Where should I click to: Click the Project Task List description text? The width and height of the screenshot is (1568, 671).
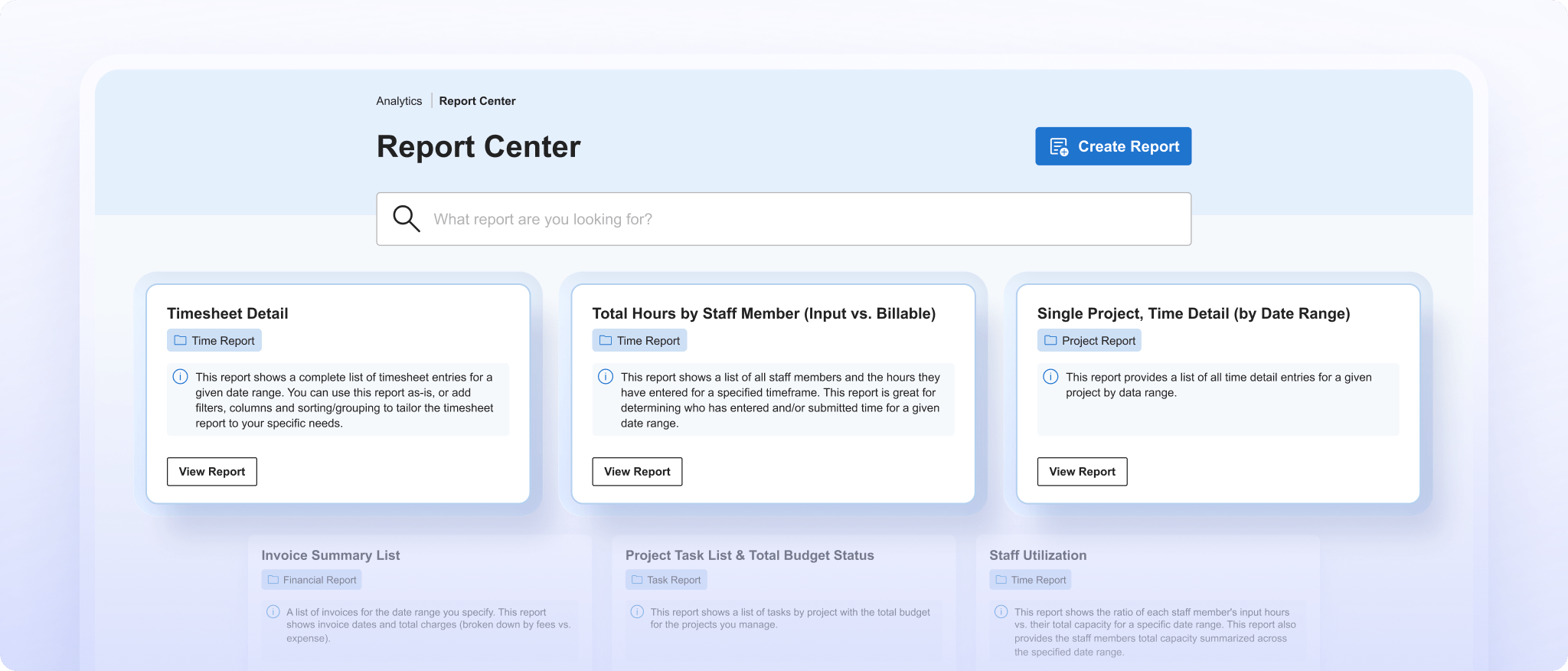coord(790,618)
